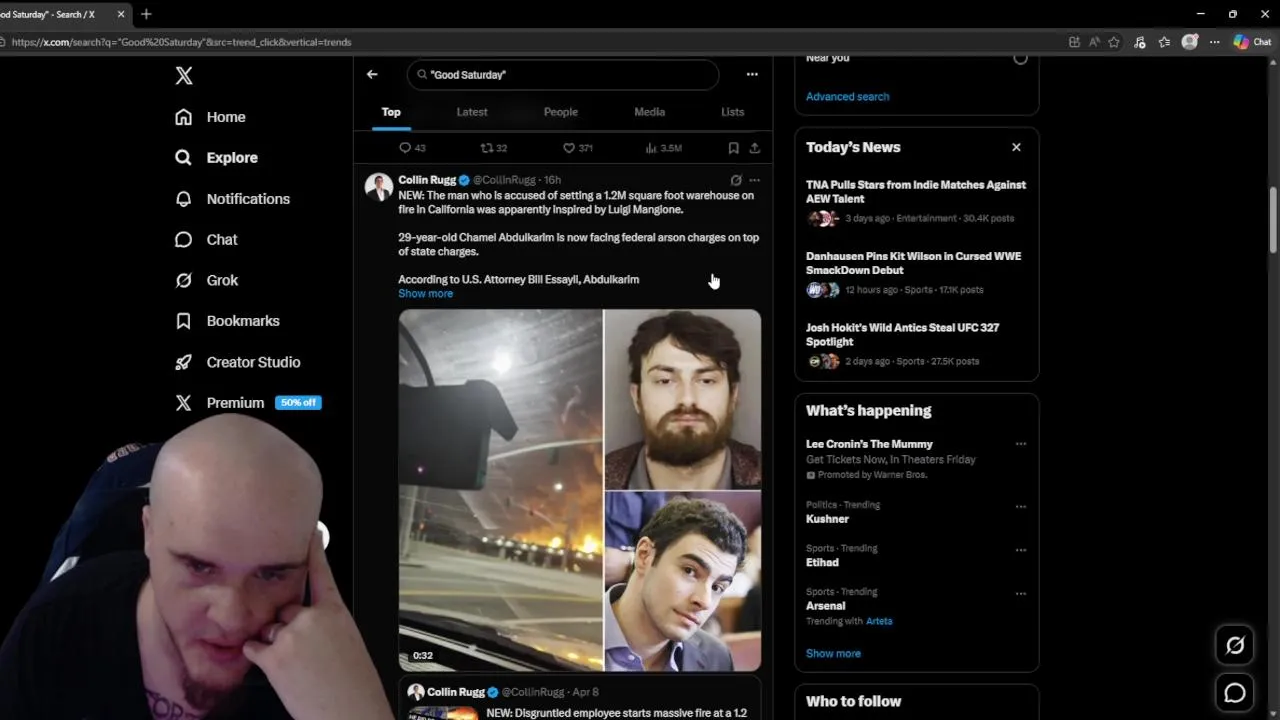This screenshot has width=1280, height=720.
Task: Open more options for Kushner trend
Action: 1021,506
